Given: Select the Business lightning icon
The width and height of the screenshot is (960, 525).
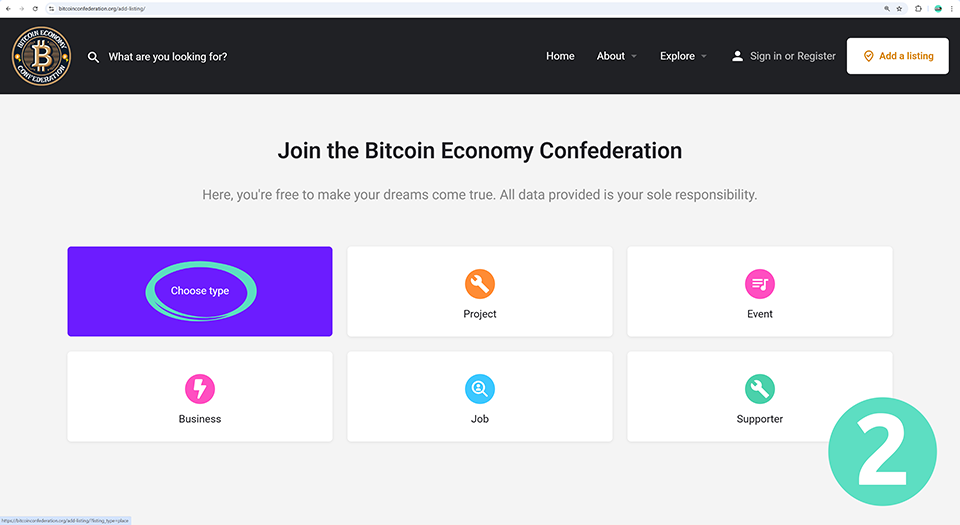Looking at the screenshot, I should [x=200, y=389].
